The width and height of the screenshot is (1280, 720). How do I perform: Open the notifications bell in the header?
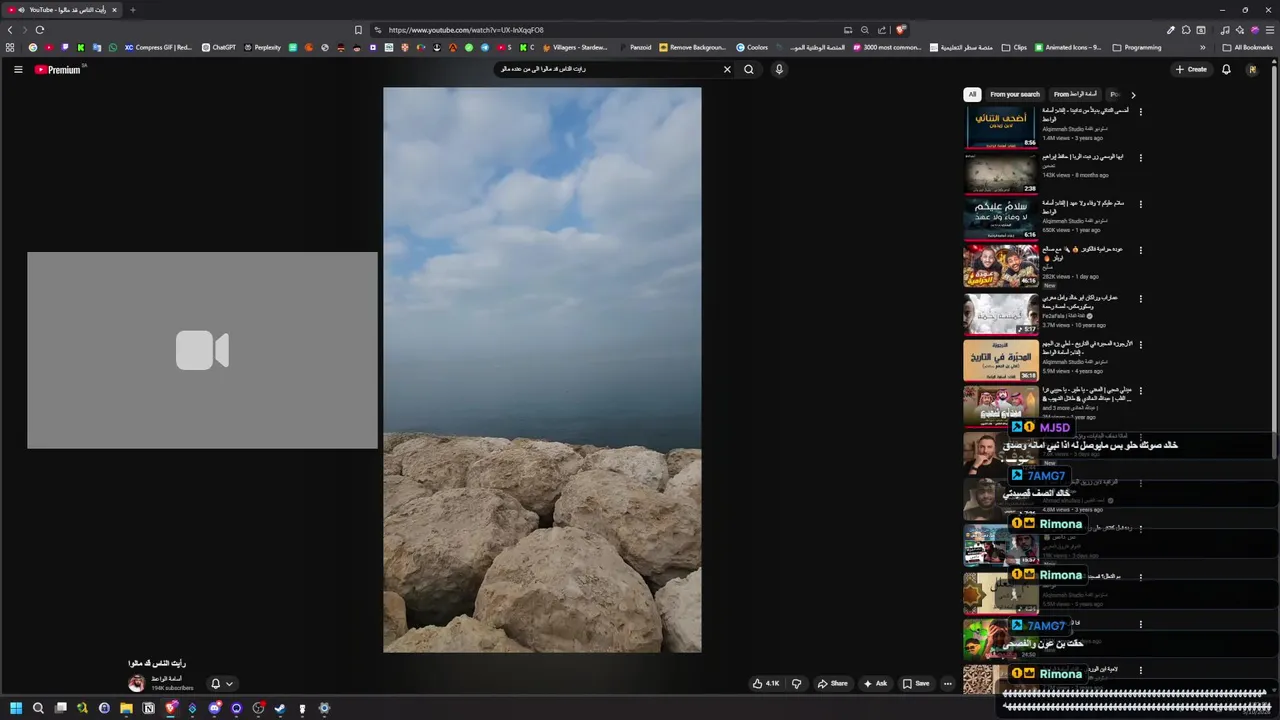click(1226, 69)
